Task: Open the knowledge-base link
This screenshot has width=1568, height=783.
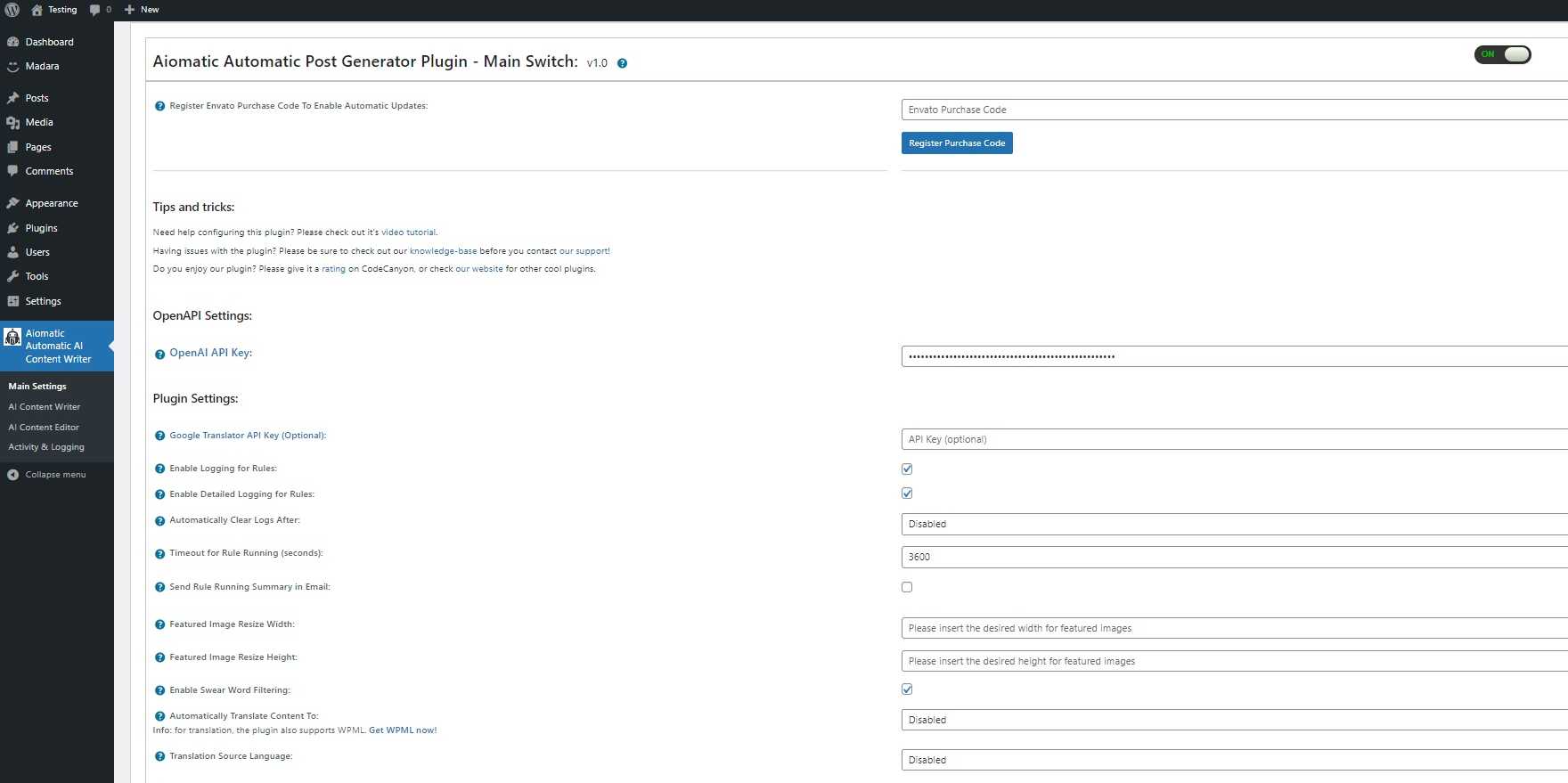Action: [x=443, y=251]
